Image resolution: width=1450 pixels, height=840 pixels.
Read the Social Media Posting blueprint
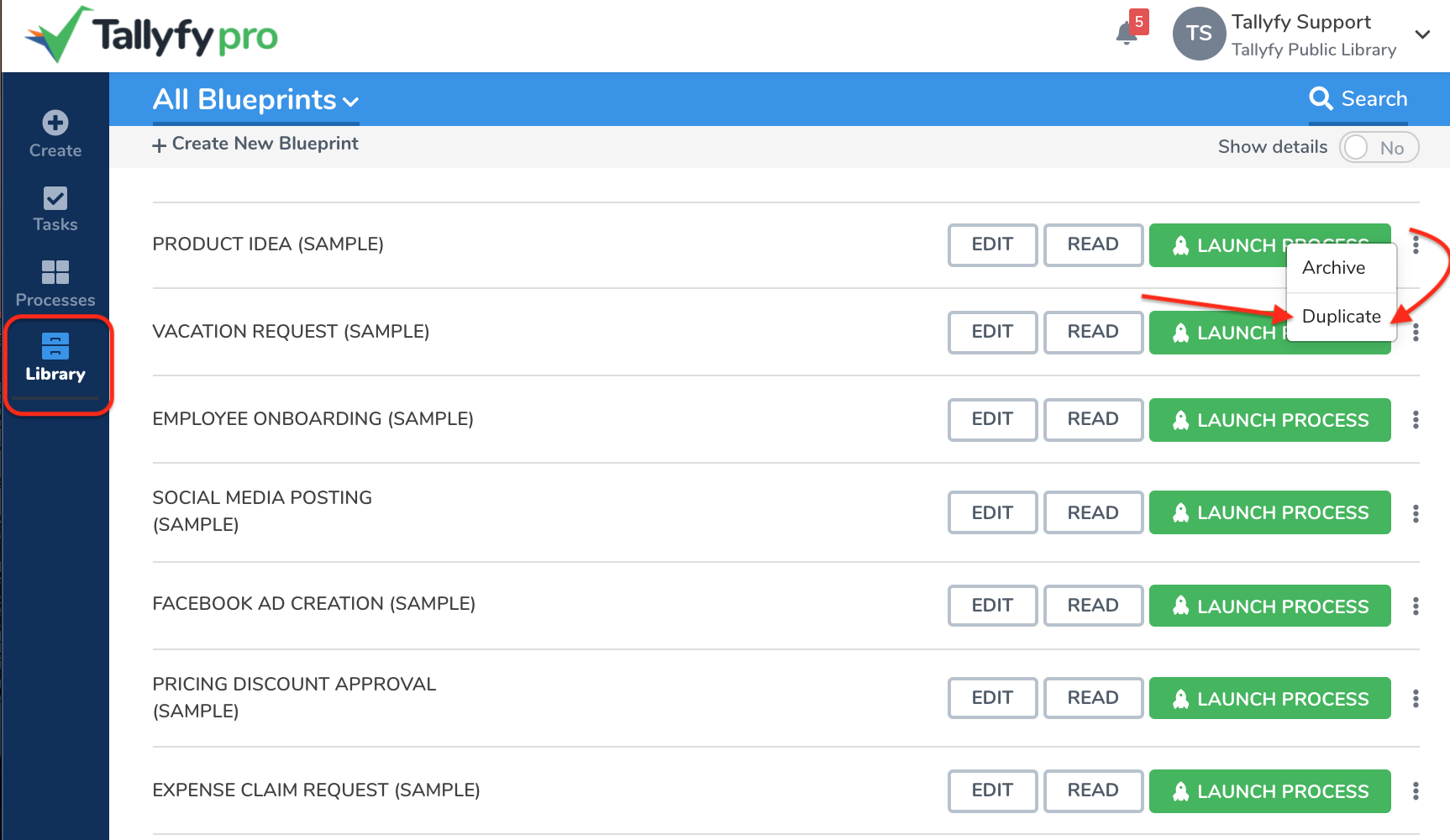tap(1093, 513)
